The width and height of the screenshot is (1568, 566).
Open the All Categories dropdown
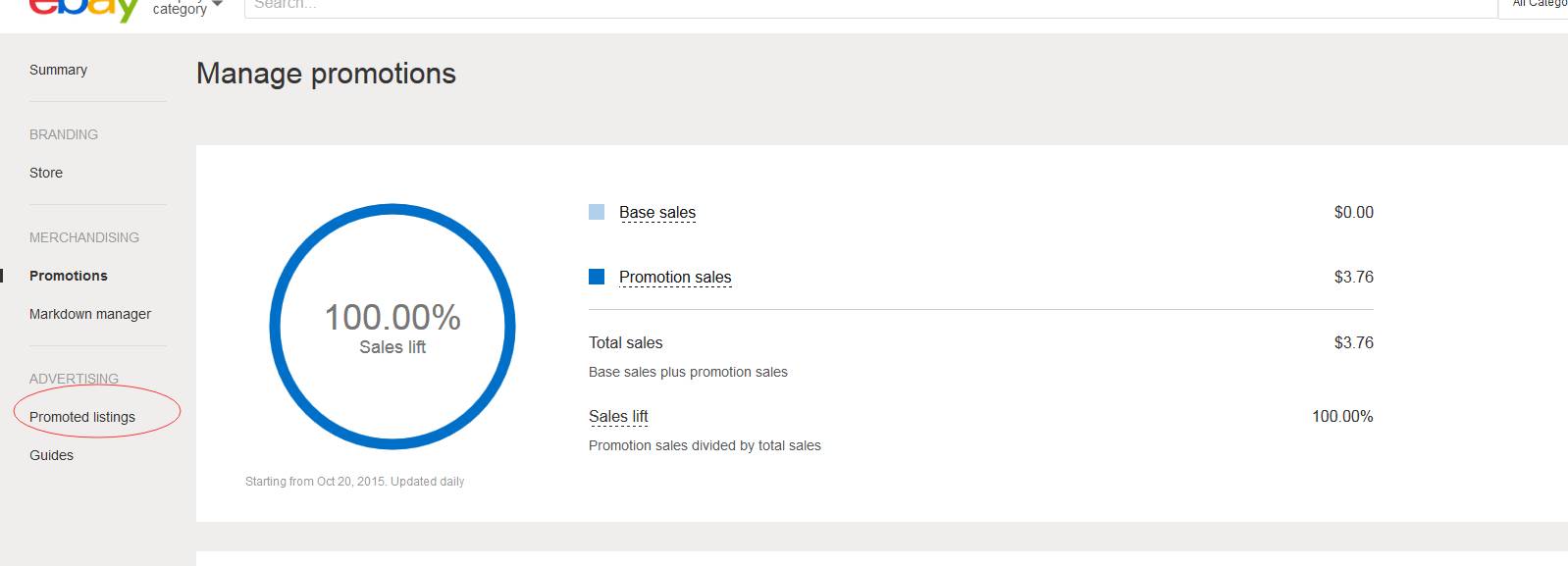pyautogui.click(x=1534, y=7)
